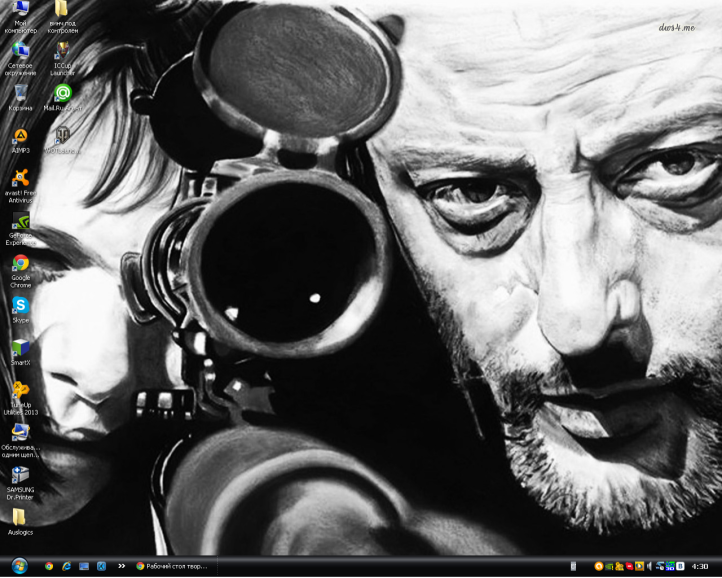Open the GeForce Experience shortcut
722x578 pixels.
click(x=20, y=229)
